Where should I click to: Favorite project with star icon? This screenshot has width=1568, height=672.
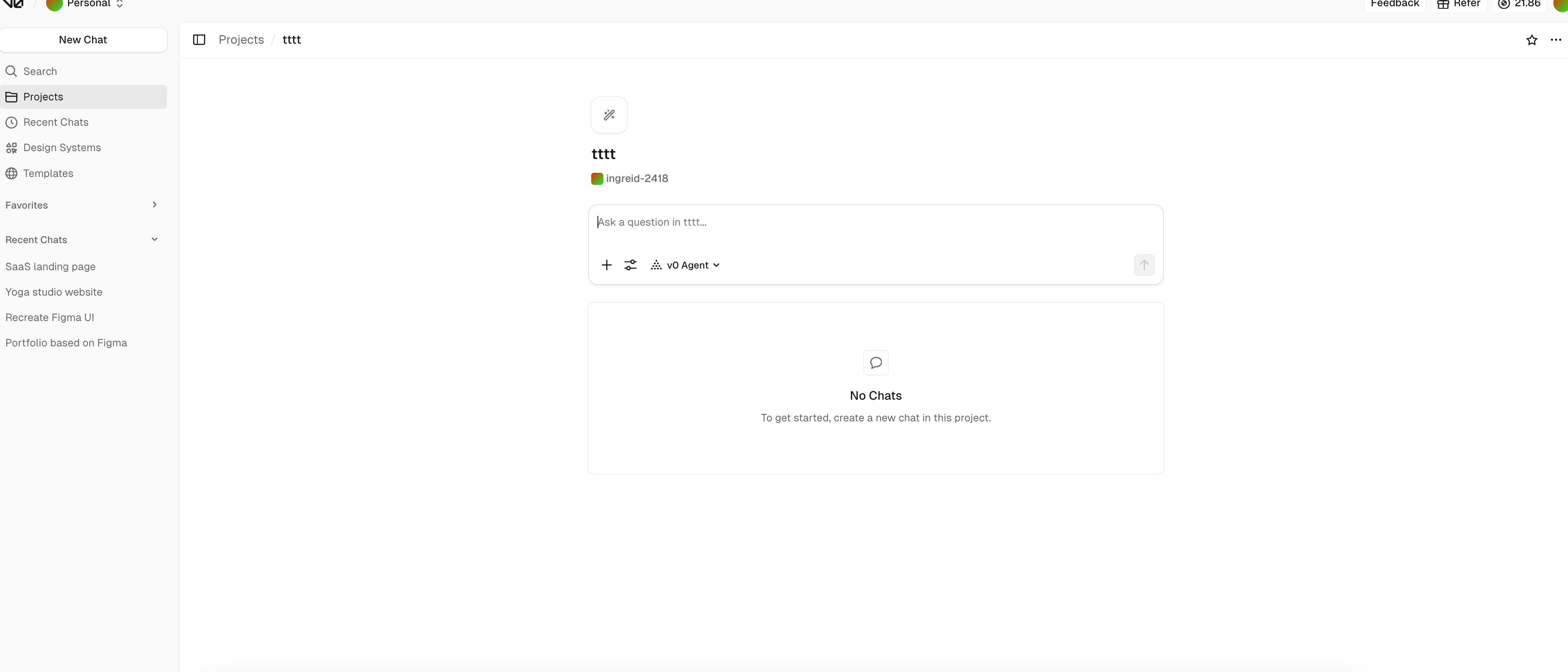[x=1531, y=40]
